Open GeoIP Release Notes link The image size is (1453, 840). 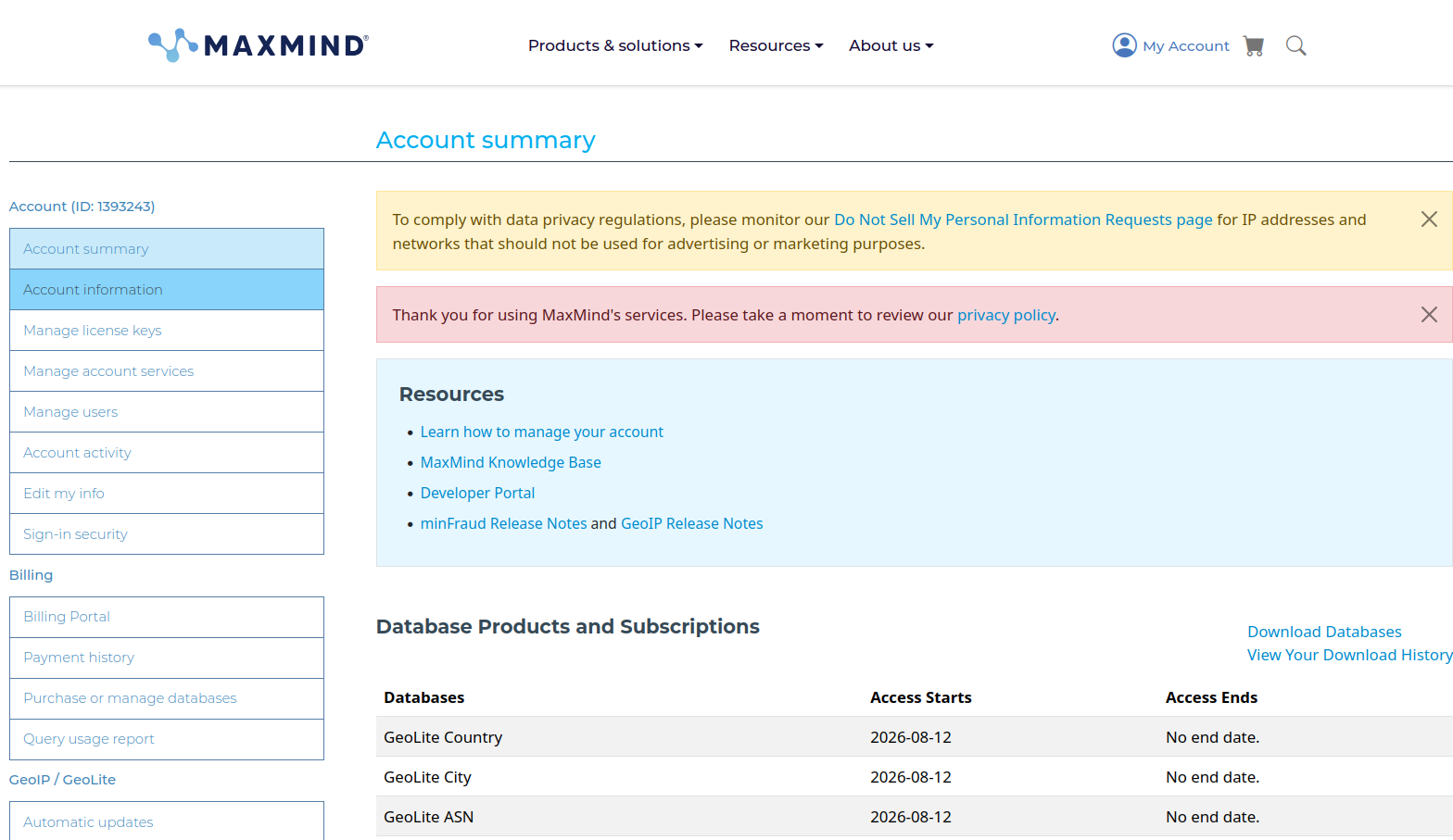692,523
